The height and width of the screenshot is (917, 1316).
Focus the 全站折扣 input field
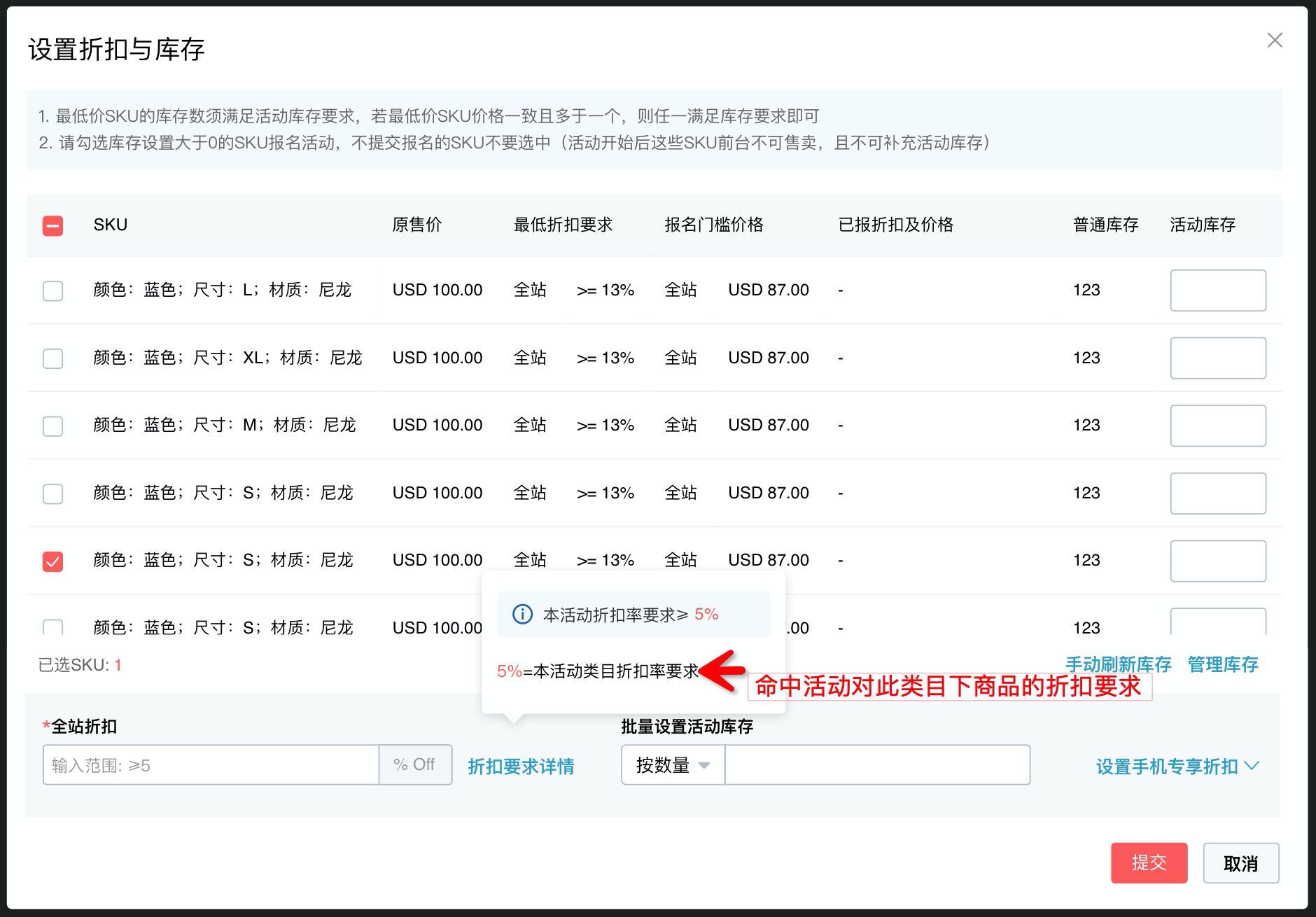click(211, 765)
